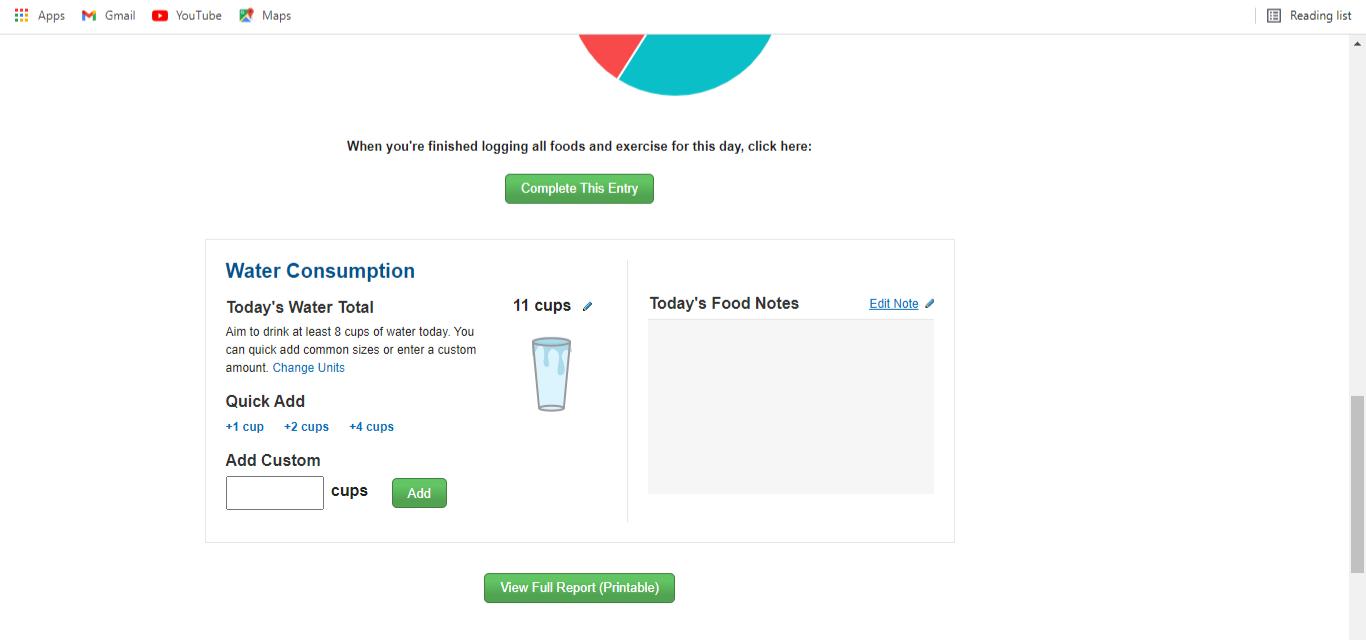The image size is (1366, 640).
Task: Open Gmail bookmark icon
Action: coord(89,15)
